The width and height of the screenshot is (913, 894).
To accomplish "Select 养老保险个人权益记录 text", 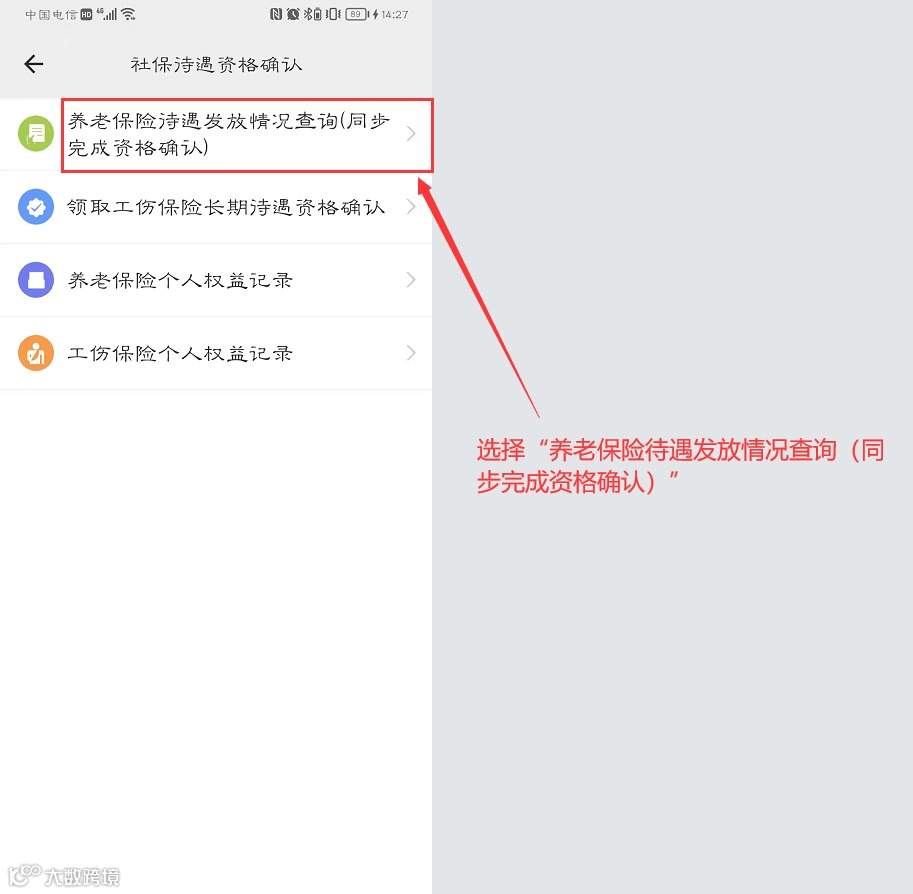I will 180,280.
